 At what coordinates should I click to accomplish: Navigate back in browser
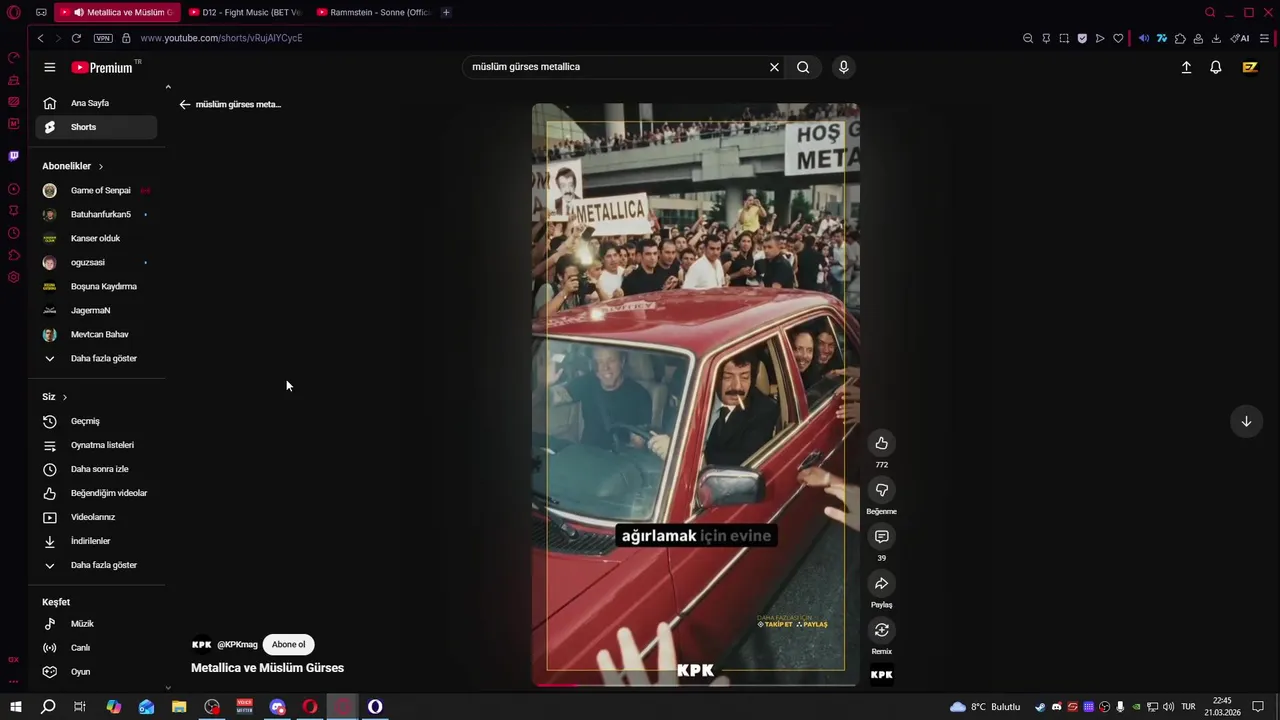40,38
